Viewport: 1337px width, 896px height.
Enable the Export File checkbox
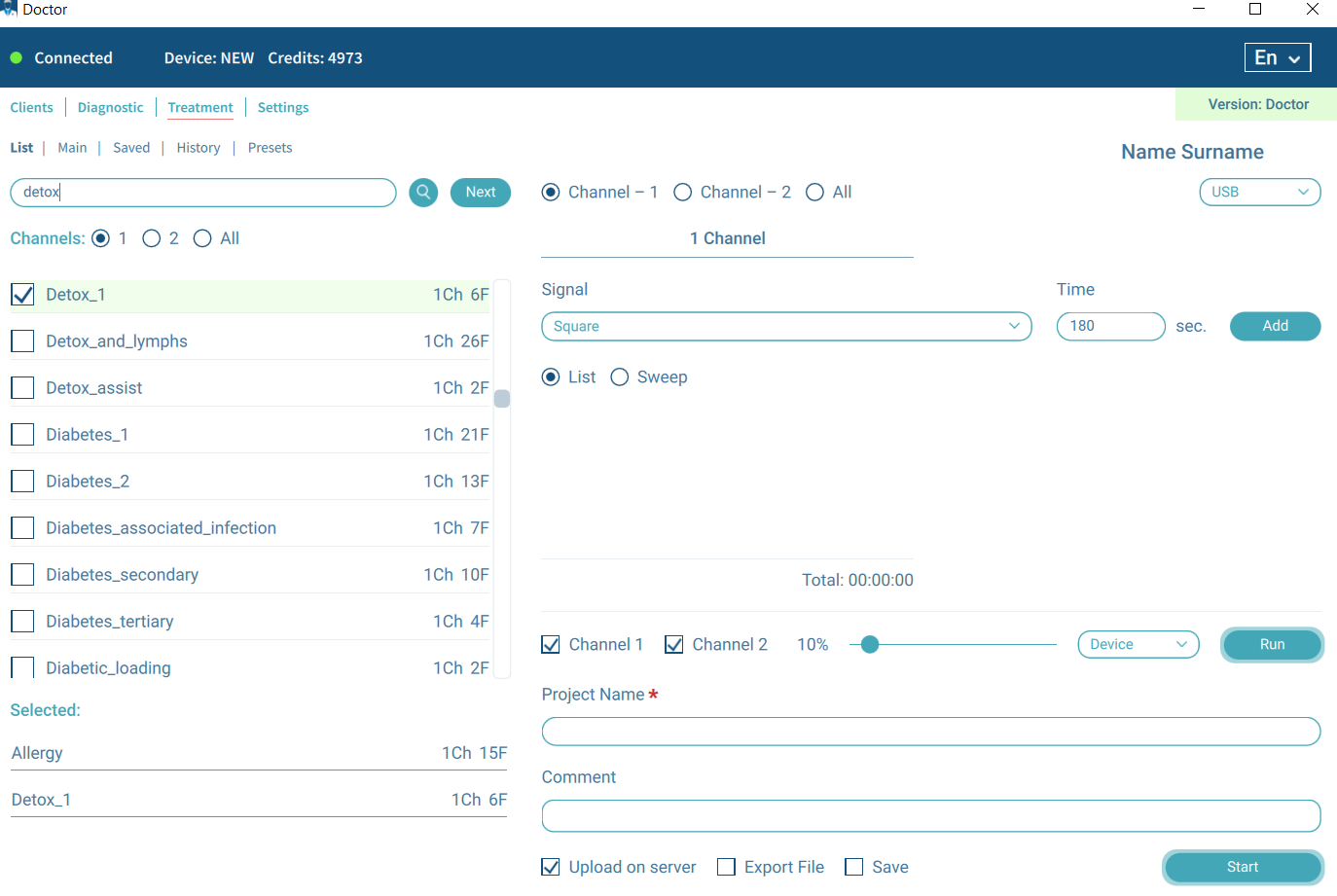pos(726,867)
